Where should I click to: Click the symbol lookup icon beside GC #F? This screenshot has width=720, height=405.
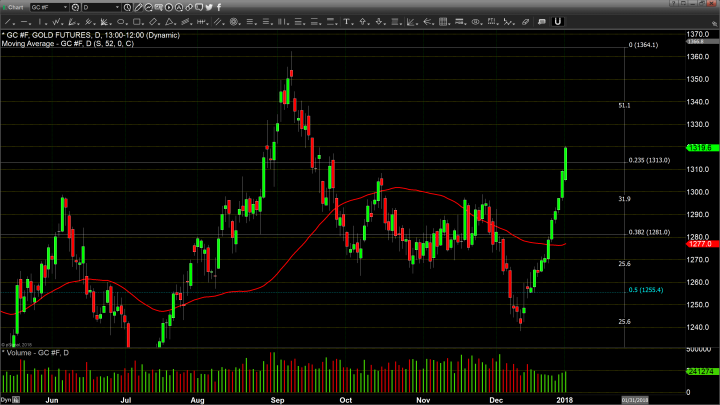(x=75, y=7)
